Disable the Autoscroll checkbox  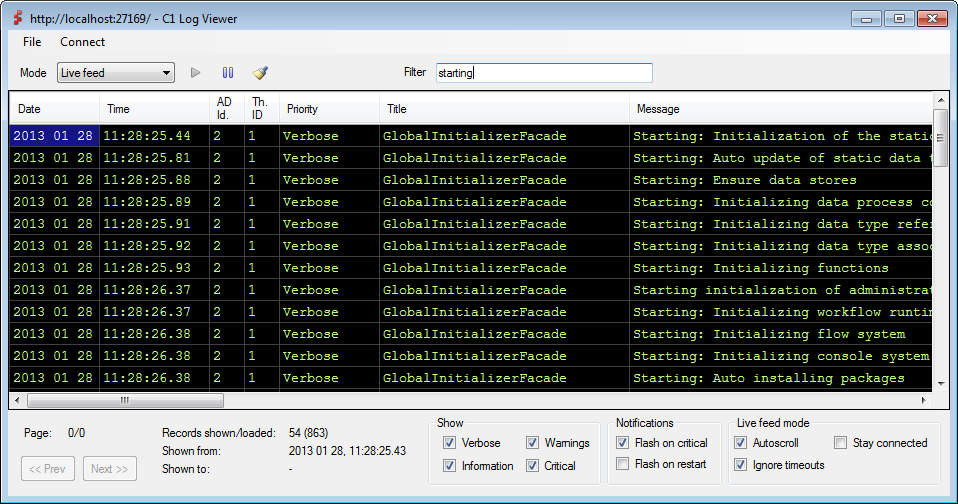pyautogui.click(x=741, y=443)
